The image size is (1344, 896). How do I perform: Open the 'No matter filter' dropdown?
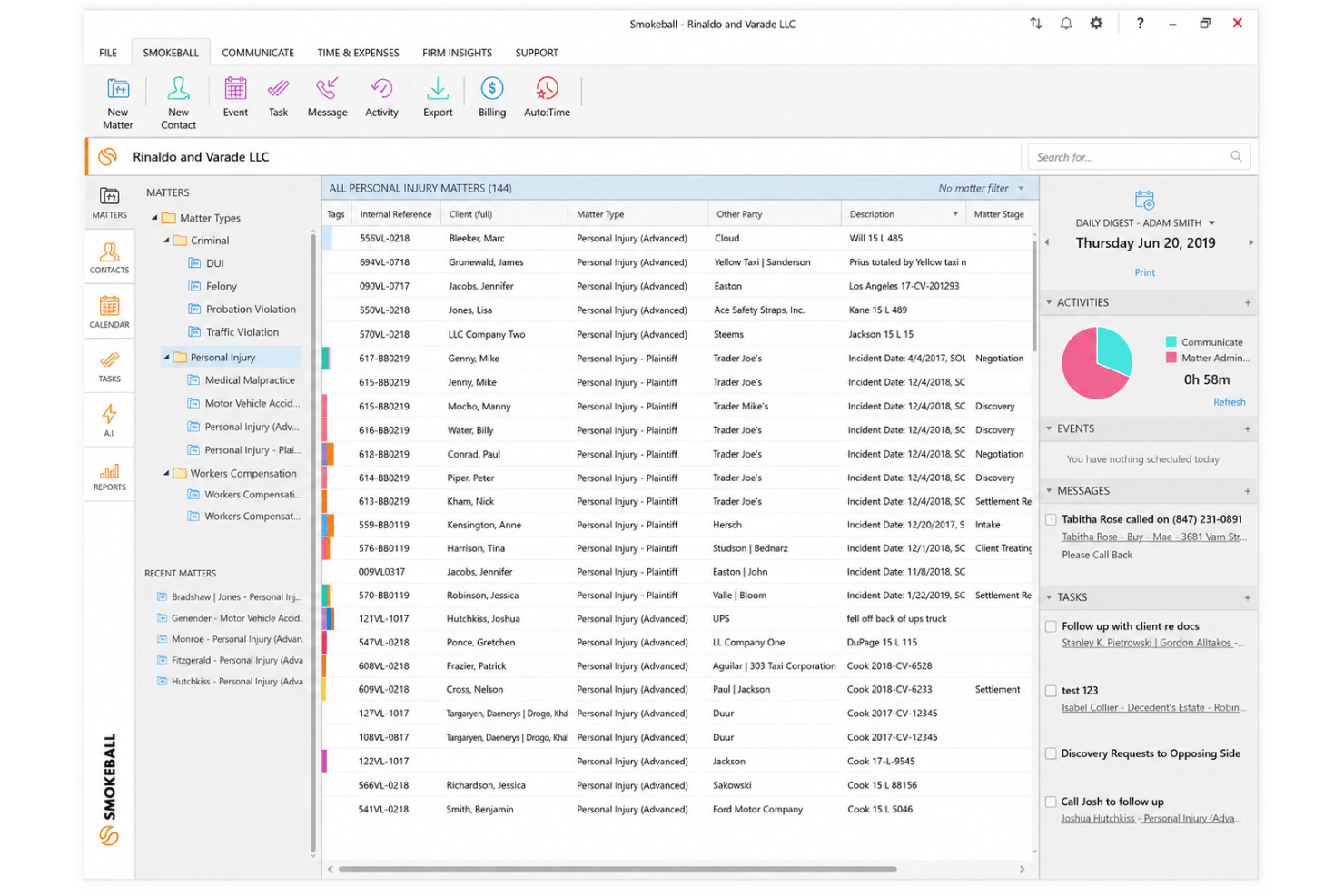pos(982,188)
